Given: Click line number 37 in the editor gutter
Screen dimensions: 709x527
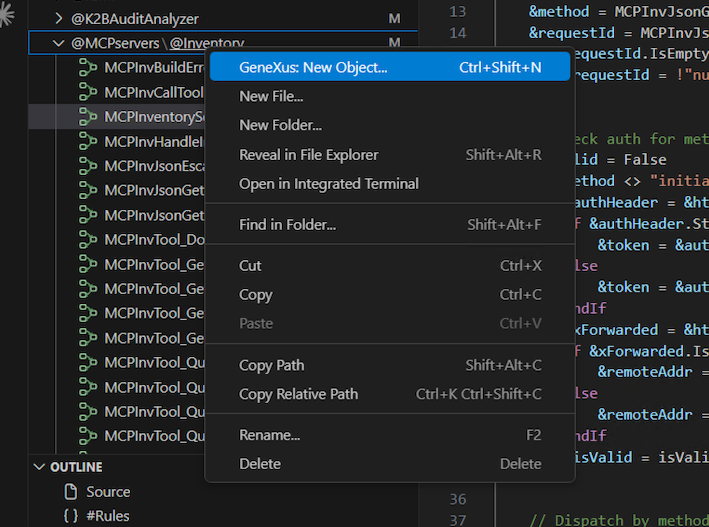Looking at the screenshot, I should pyautogui.click(x=458, y=519).
